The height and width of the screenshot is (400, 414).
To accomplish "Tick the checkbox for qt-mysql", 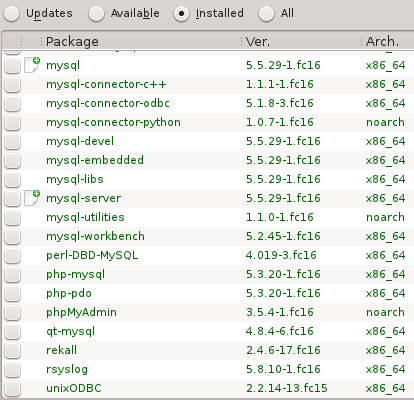I will click(13, 331).
